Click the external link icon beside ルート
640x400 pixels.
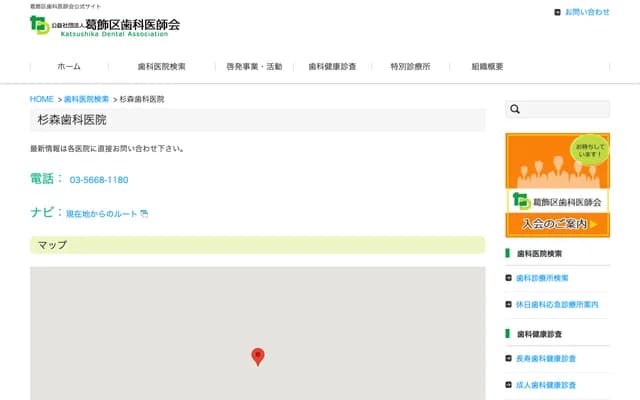(144, 214)
